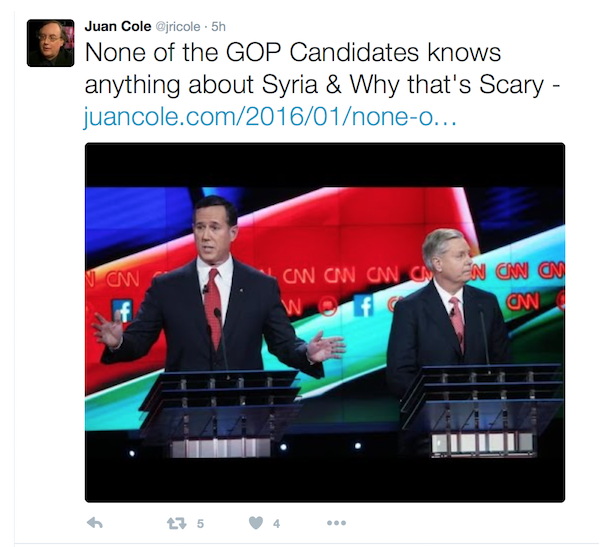Reply to Juan Cole's tweet

tap(95, 523)
